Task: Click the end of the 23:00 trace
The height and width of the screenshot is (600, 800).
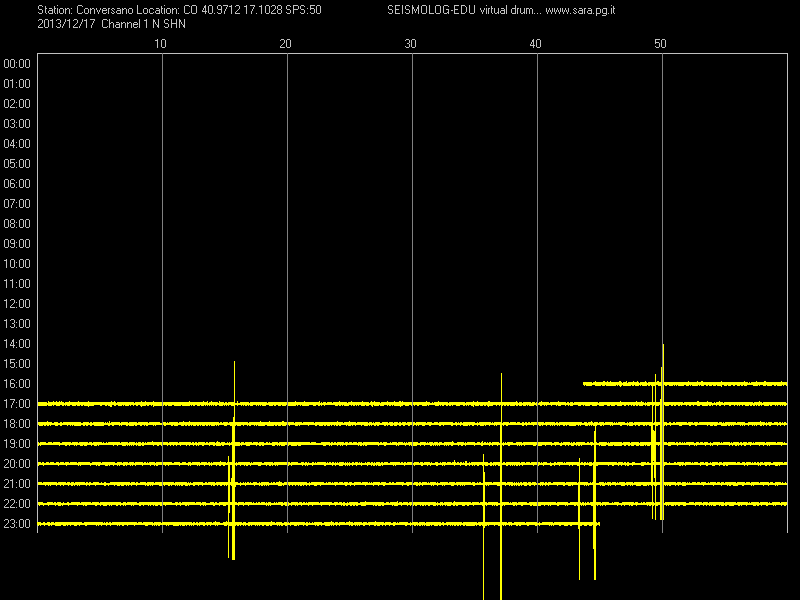Action: click(598, 523)
